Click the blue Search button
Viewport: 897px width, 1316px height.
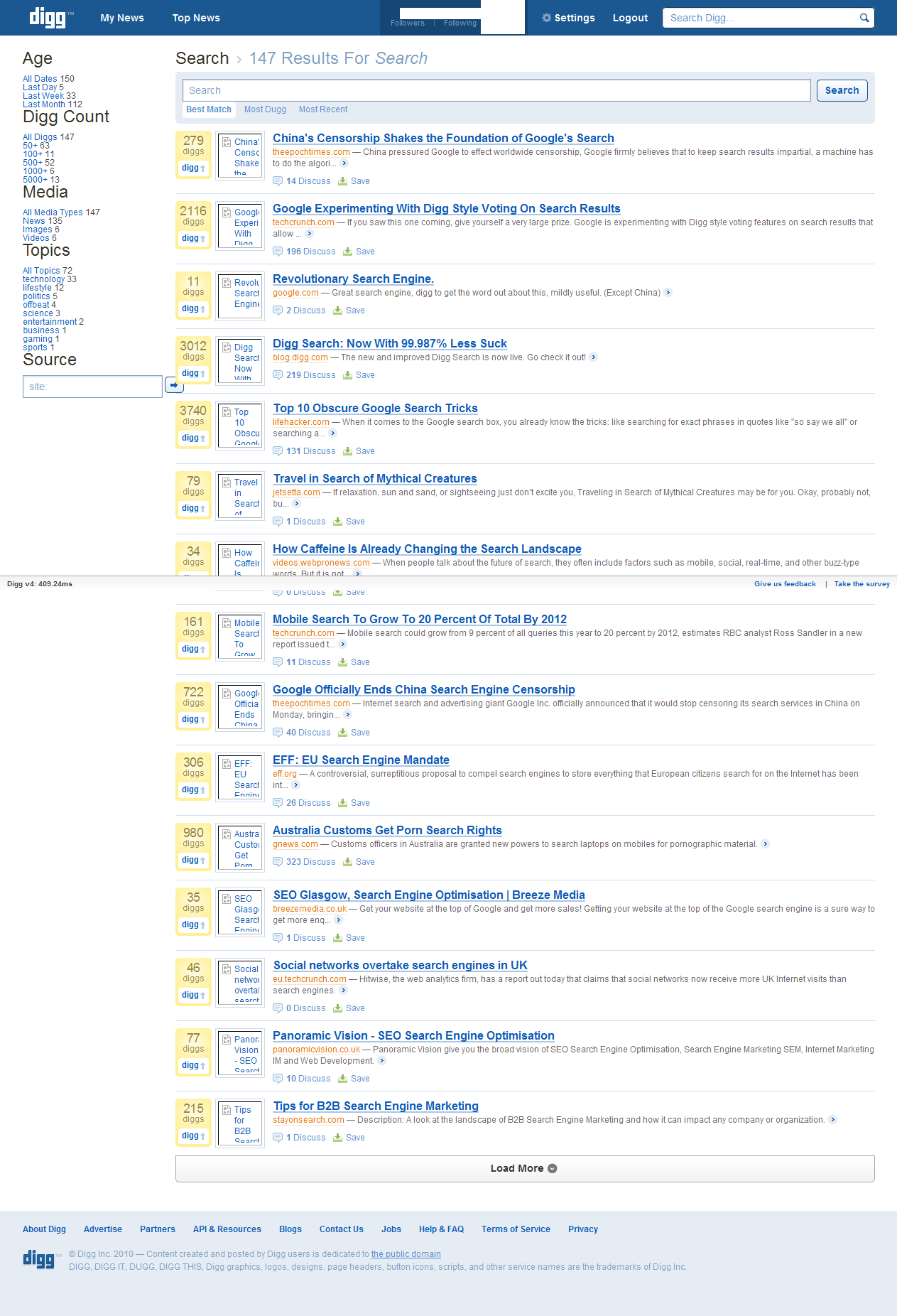coord(842,90)
